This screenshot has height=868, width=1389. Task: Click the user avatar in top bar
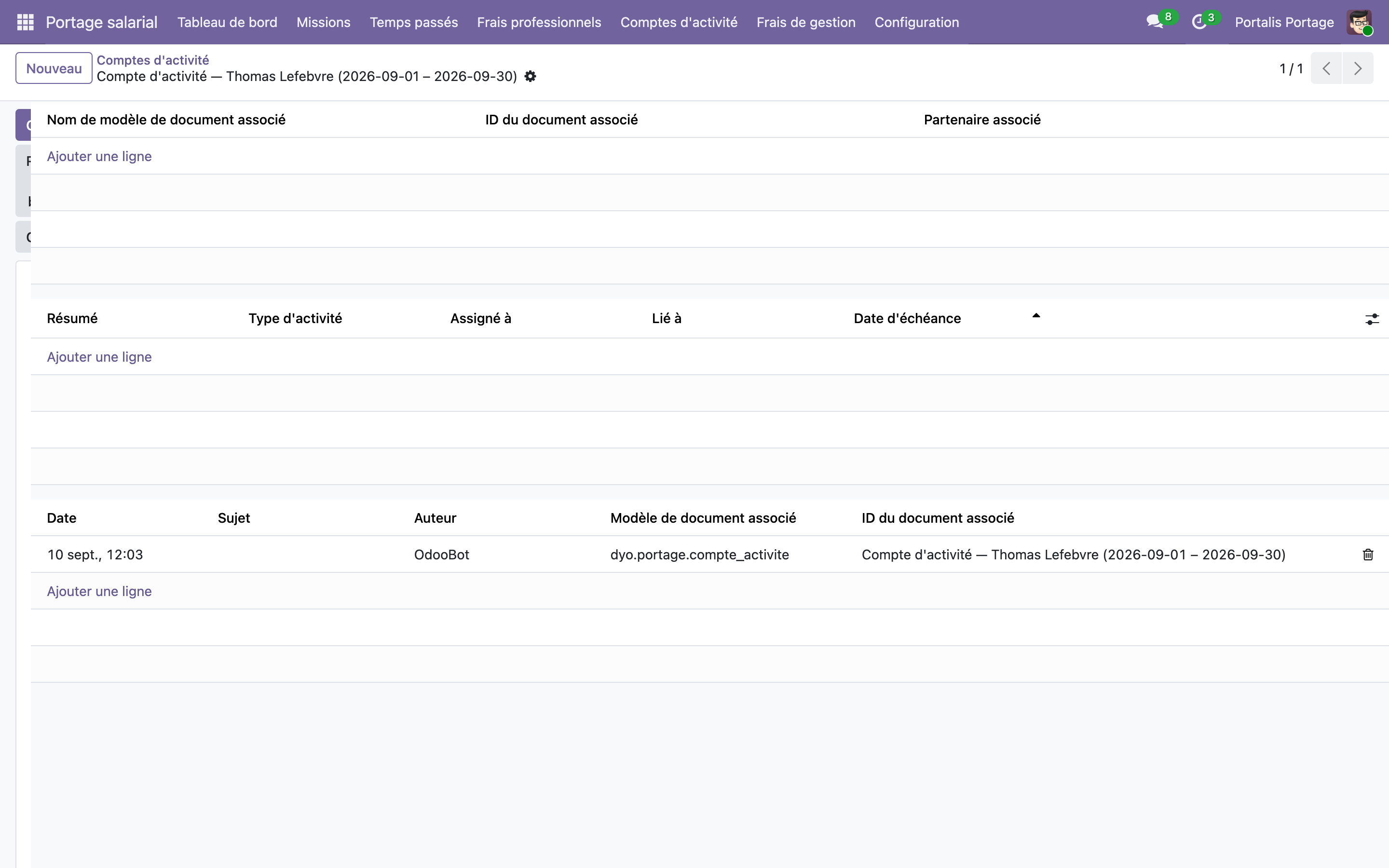(1359, 22)
